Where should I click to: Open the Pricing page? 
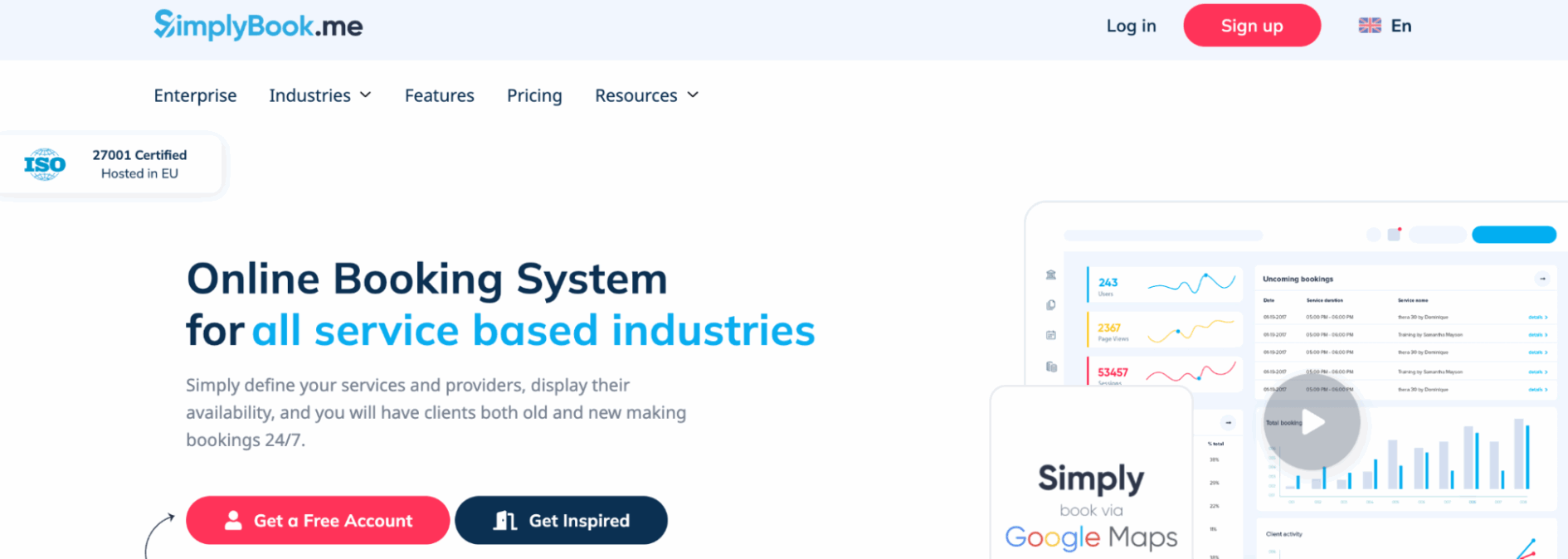coord(534,95)
